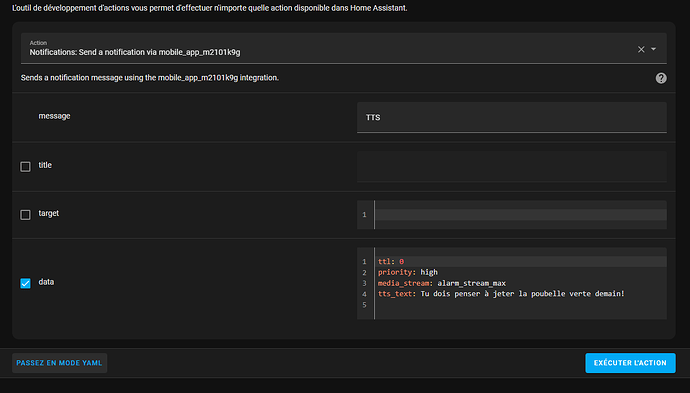Click the Action field showing mobile_app_m2101k9g notification
Viewport: 690px width, 393px height.
[x=343, y=48]
